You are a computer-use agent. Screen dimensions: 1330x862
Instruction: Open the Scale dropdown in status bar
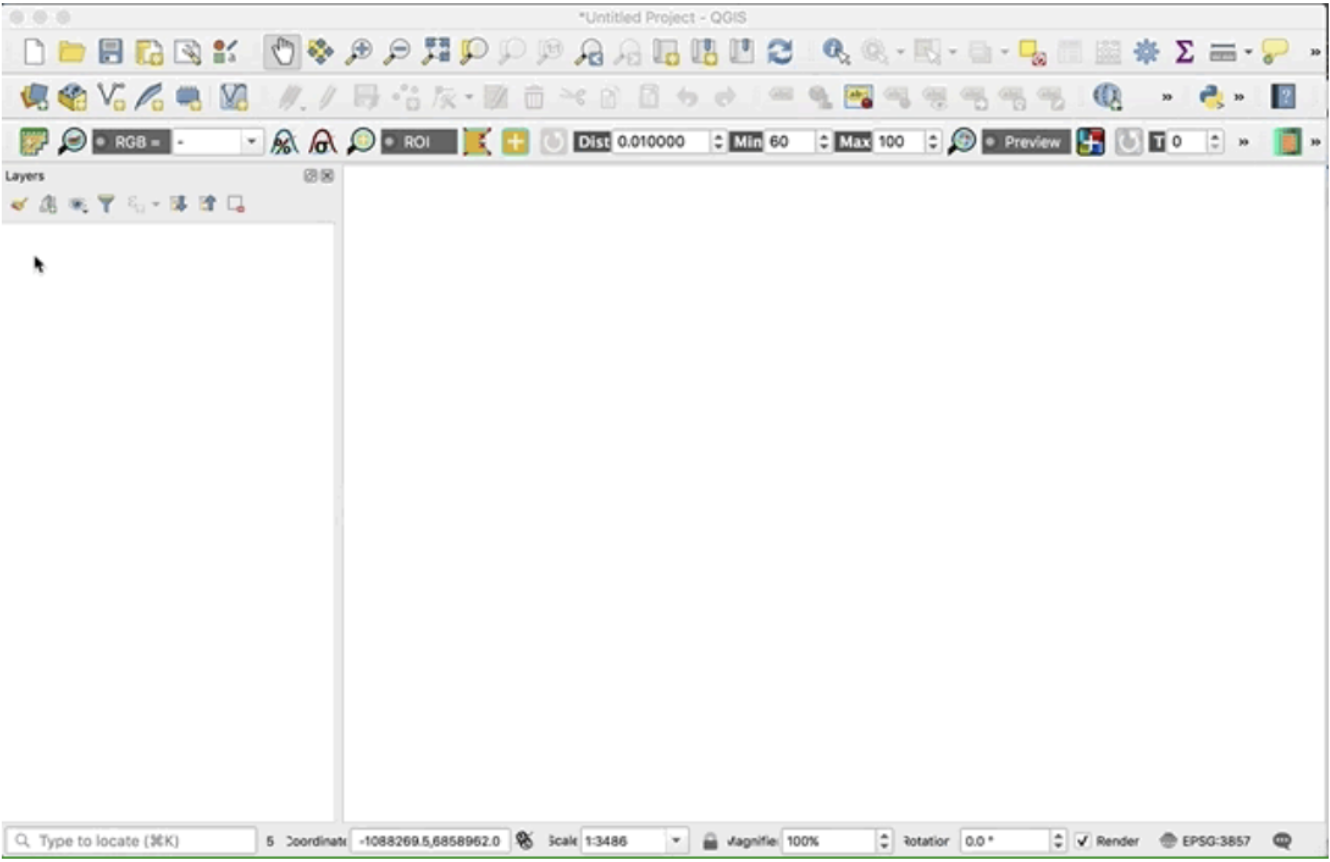coord(677,841)
